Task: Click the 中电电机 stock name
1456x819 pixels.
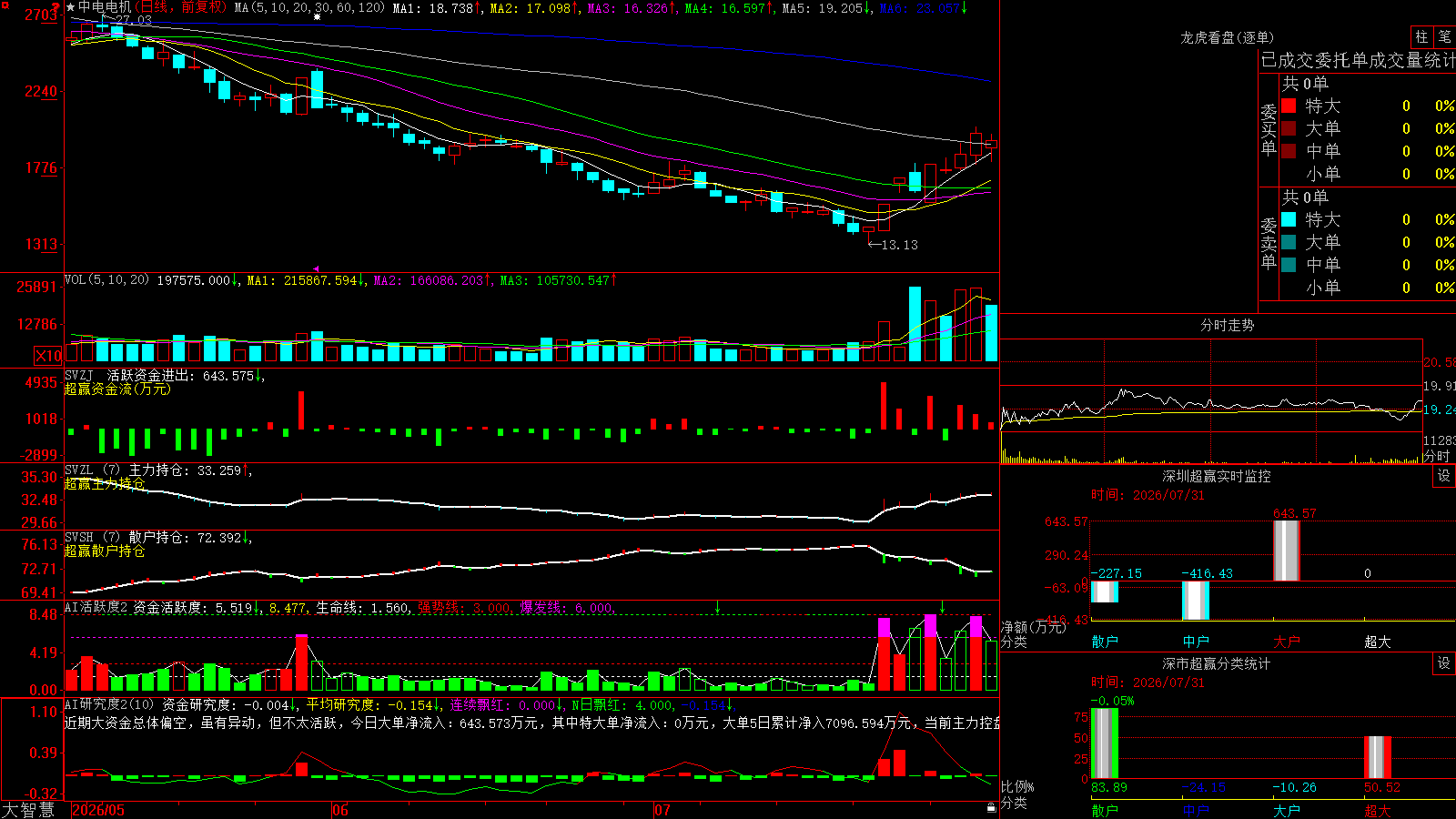Action: (x=105, y=7)
